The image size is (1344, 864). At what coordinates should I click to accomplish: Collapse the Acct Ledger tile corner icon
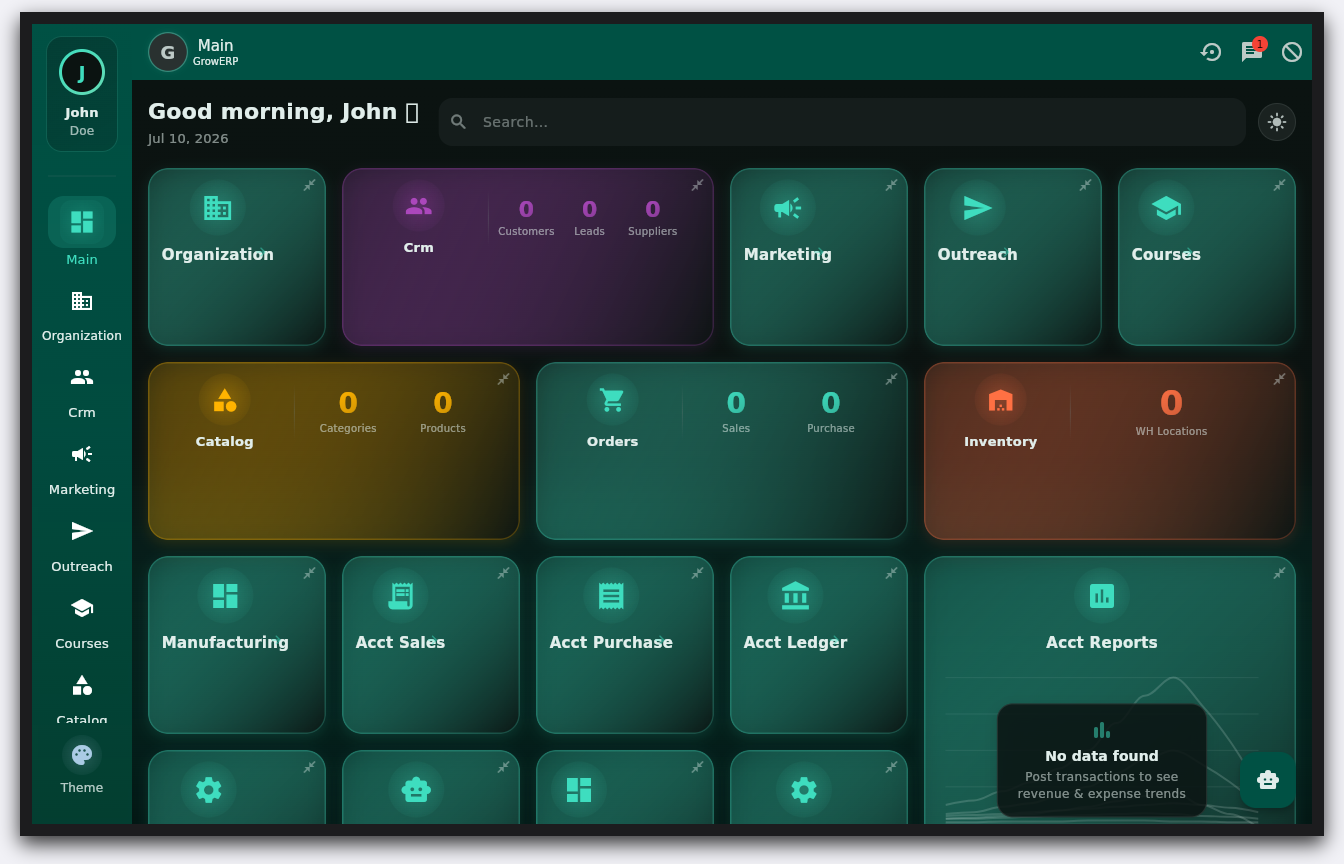coord(892,573)
